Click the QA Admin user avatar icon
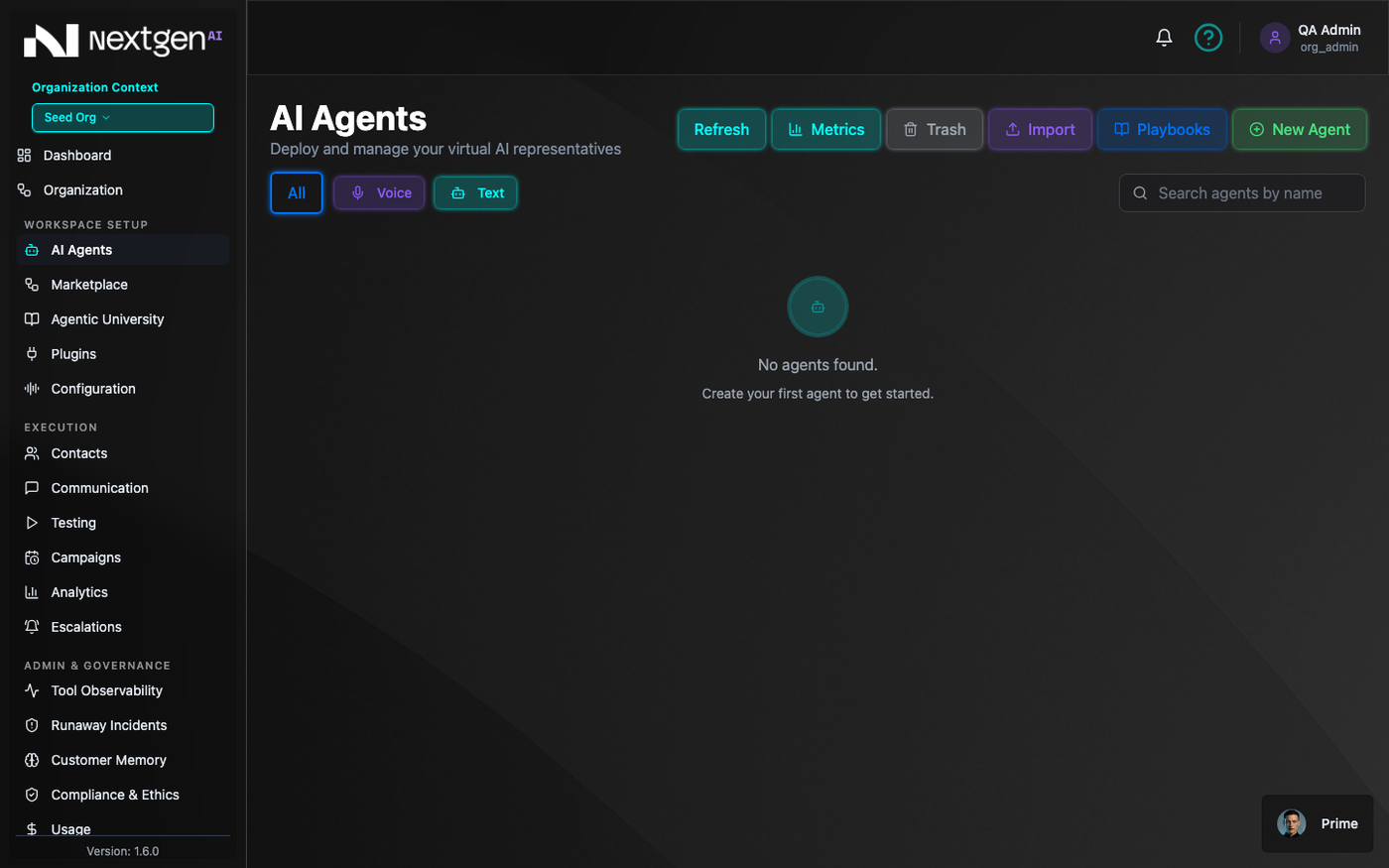The width and height of the screenshot is (1389, 868). [1274, 38]
